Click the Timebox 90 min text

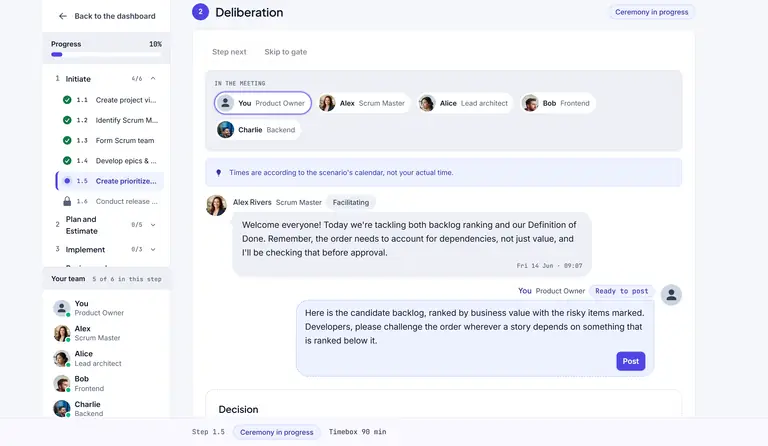[357, 432]
